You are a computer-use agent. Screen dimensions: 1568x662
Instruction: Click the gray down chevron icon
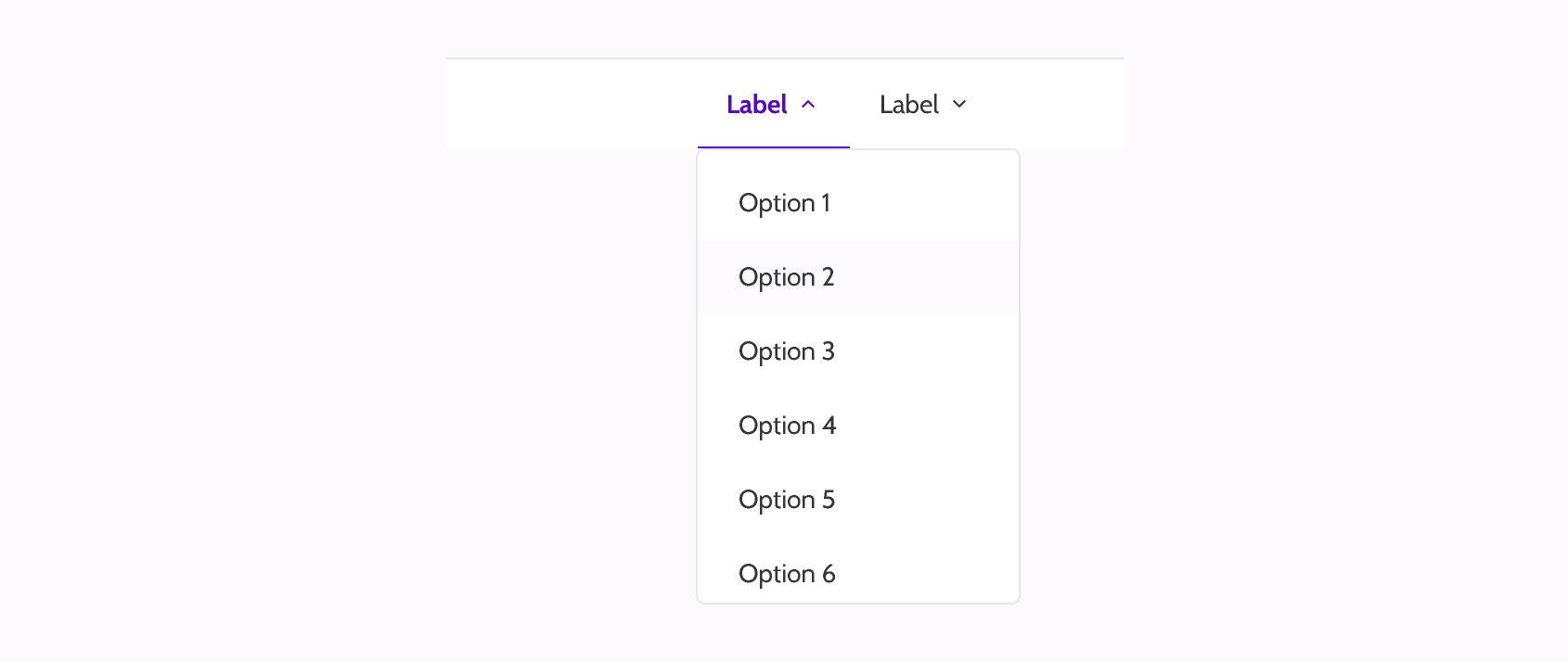959,105
